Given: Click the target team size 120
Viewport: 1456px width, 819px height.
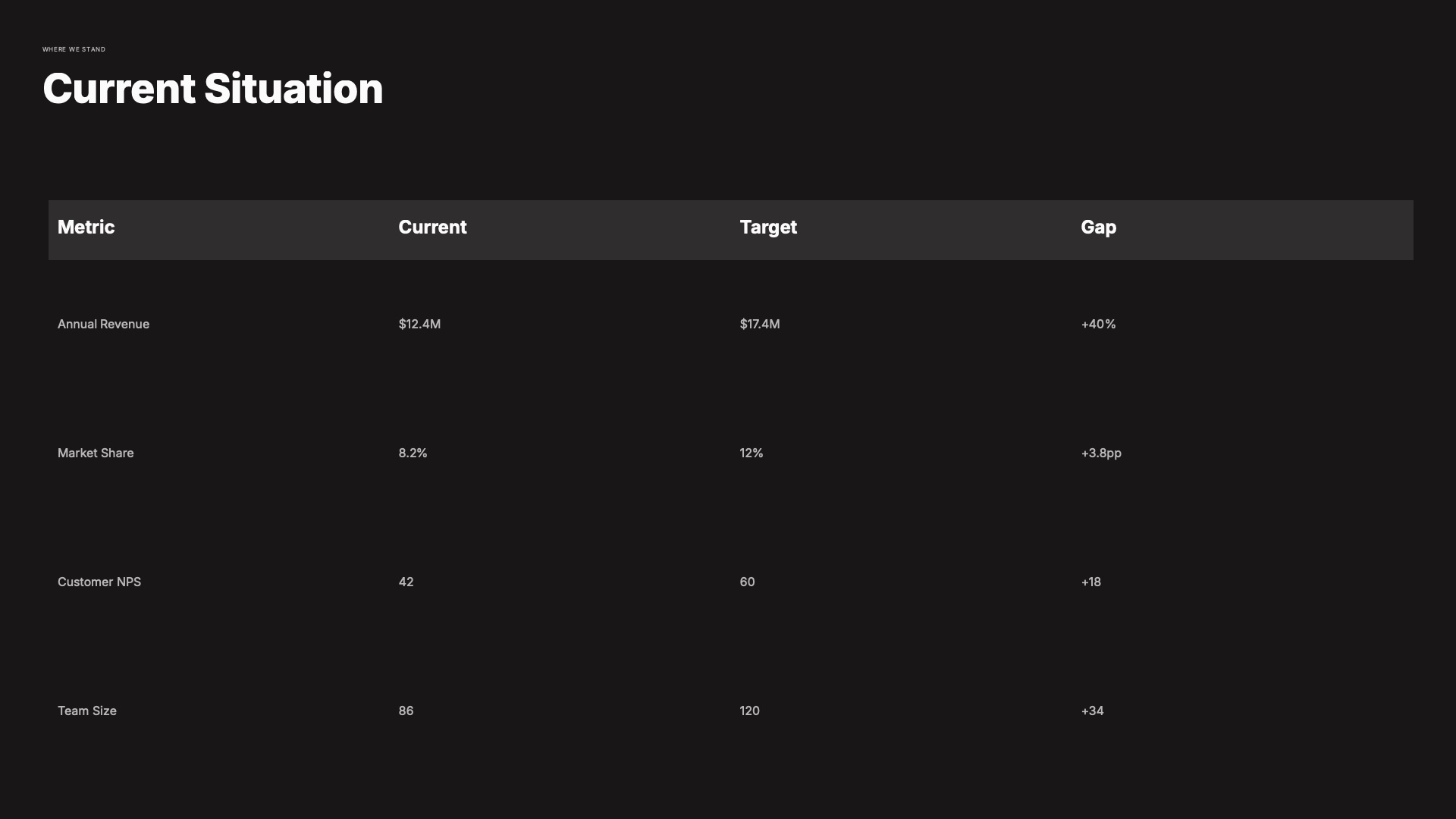Looking at the screenshot, I should 749,711.
